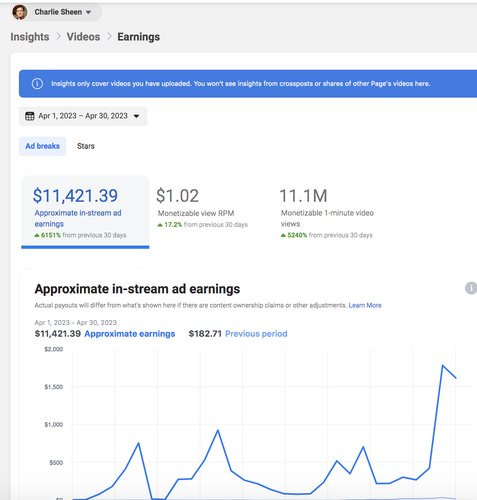Click Approximate earnings legend label
Image resolution: width=477 pixels, height=500 pixels.
[130, 334]
